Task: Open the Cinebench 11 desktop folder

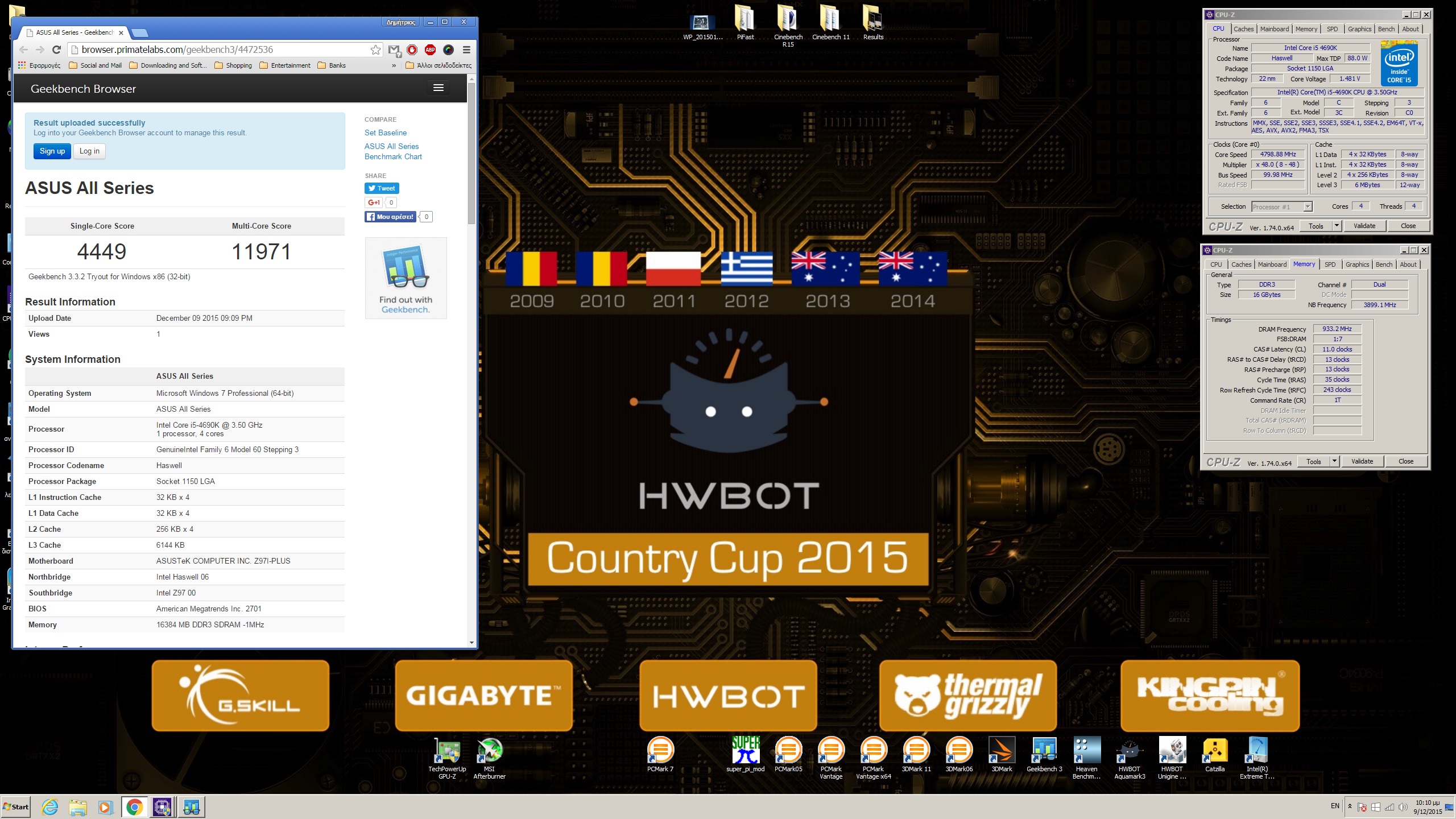Action: coord(830,23)
